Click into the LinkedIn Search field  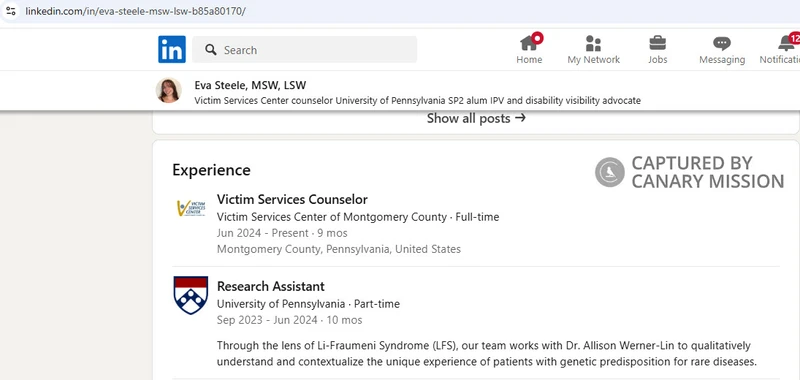coord(305,49)
